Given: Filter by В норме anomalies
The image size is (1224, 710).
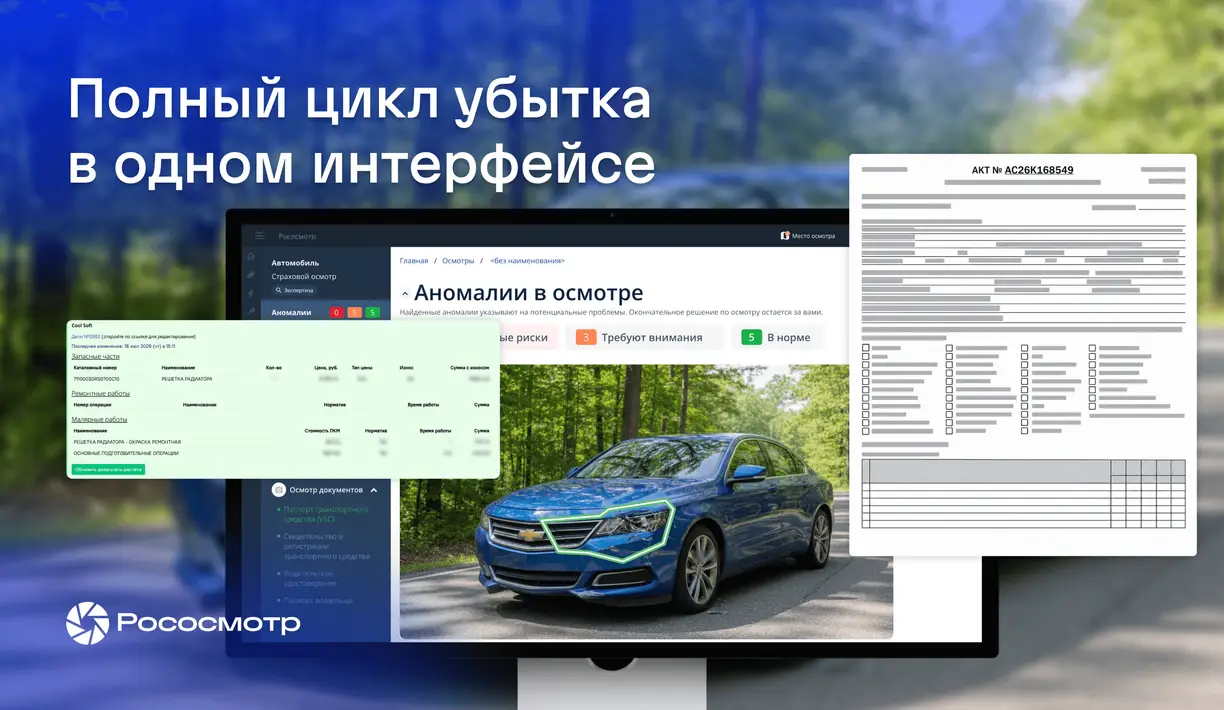Looking at the screenshot, I should click(777, 337).
